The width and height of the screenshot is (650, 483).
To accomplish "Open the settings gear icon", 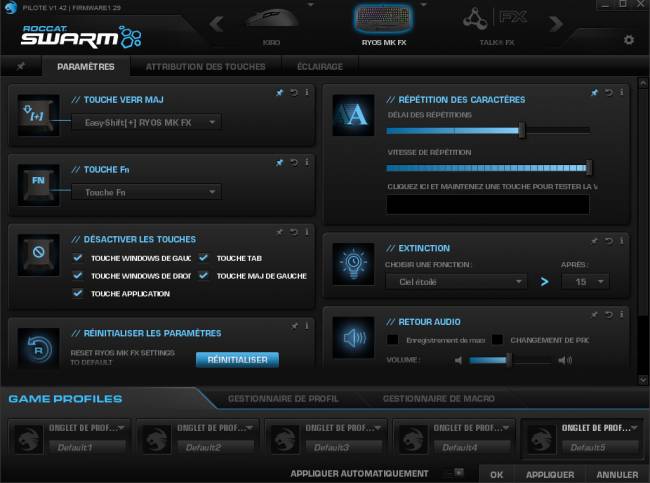I will 628,40.
